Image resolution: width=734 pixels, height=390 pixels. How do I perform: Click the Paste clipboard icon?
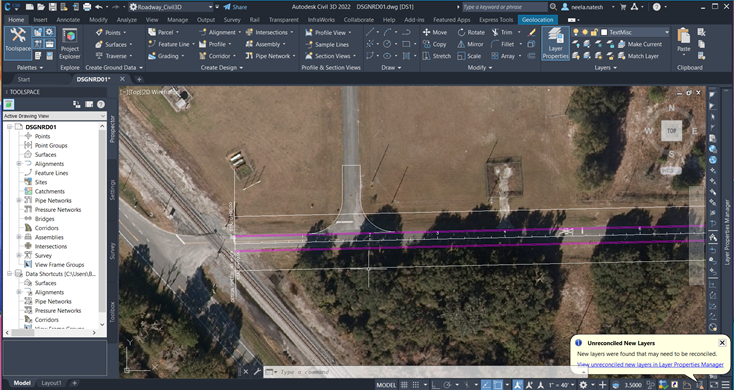click(x=683, y=40)
